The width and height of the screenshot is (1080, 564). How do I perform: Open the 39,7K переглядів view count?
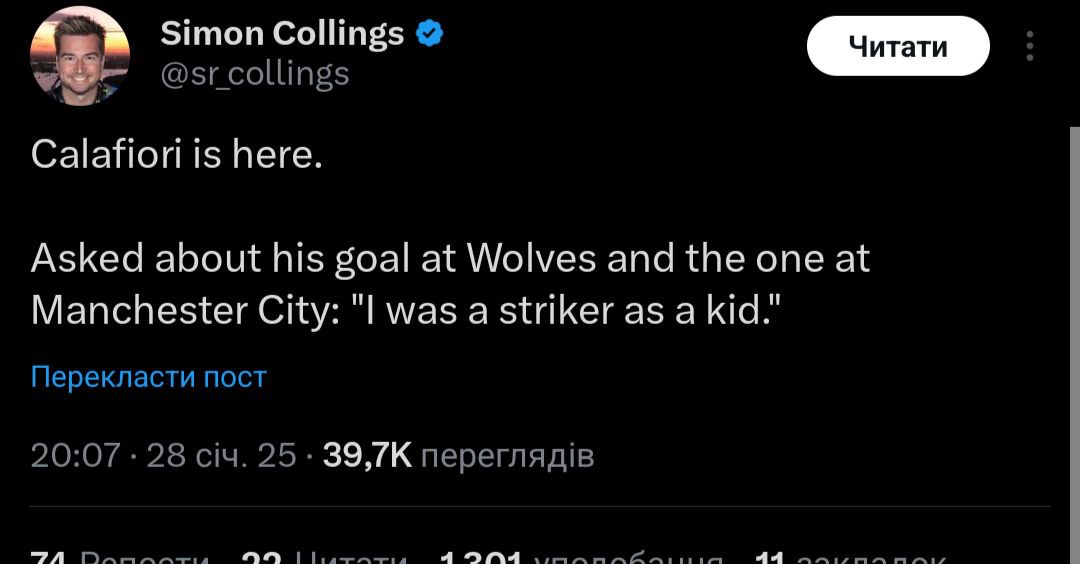pyautogui.click(x=458, y=456)
